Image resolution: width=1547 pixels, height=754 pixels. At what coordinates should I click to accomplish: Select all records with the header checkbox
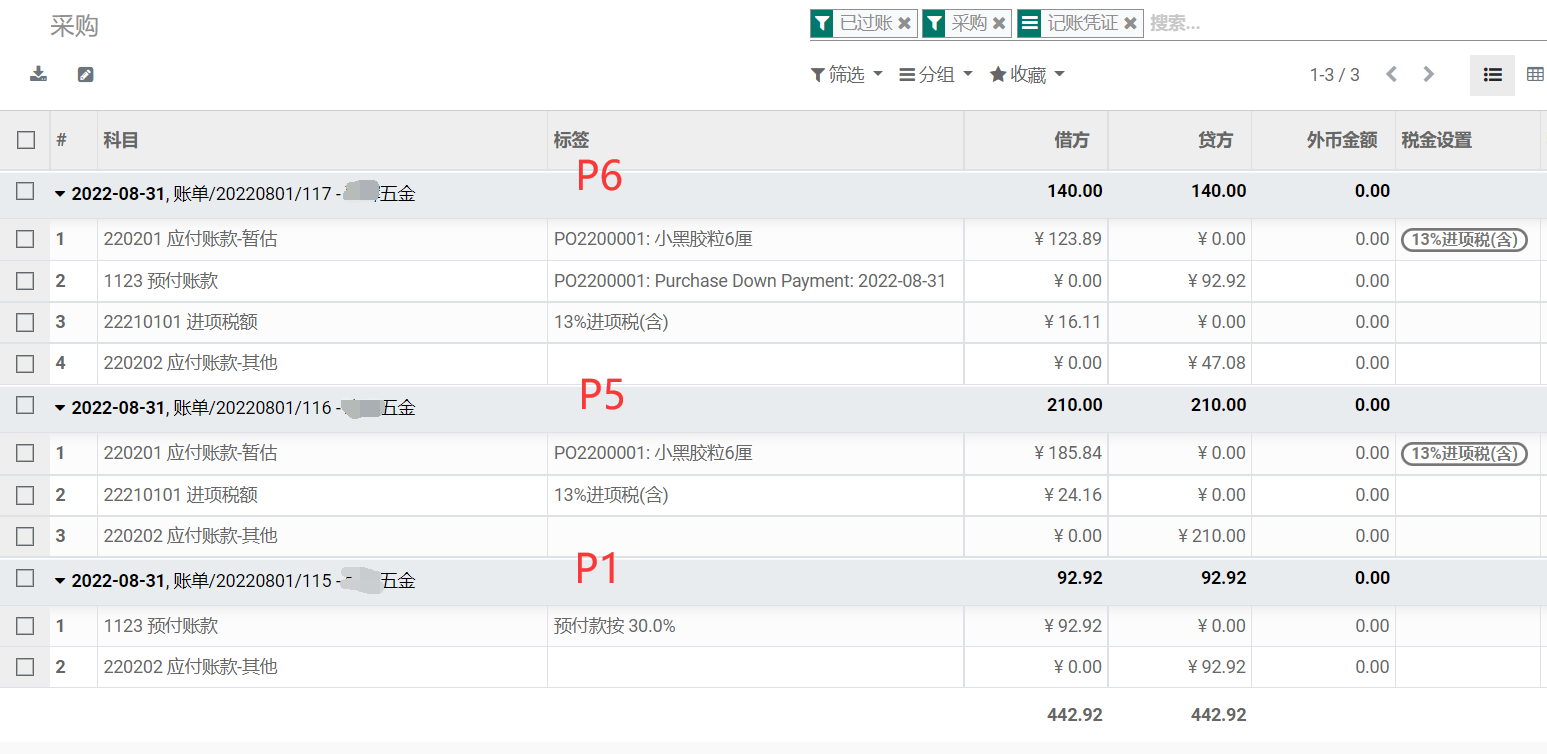pos(26,140)
